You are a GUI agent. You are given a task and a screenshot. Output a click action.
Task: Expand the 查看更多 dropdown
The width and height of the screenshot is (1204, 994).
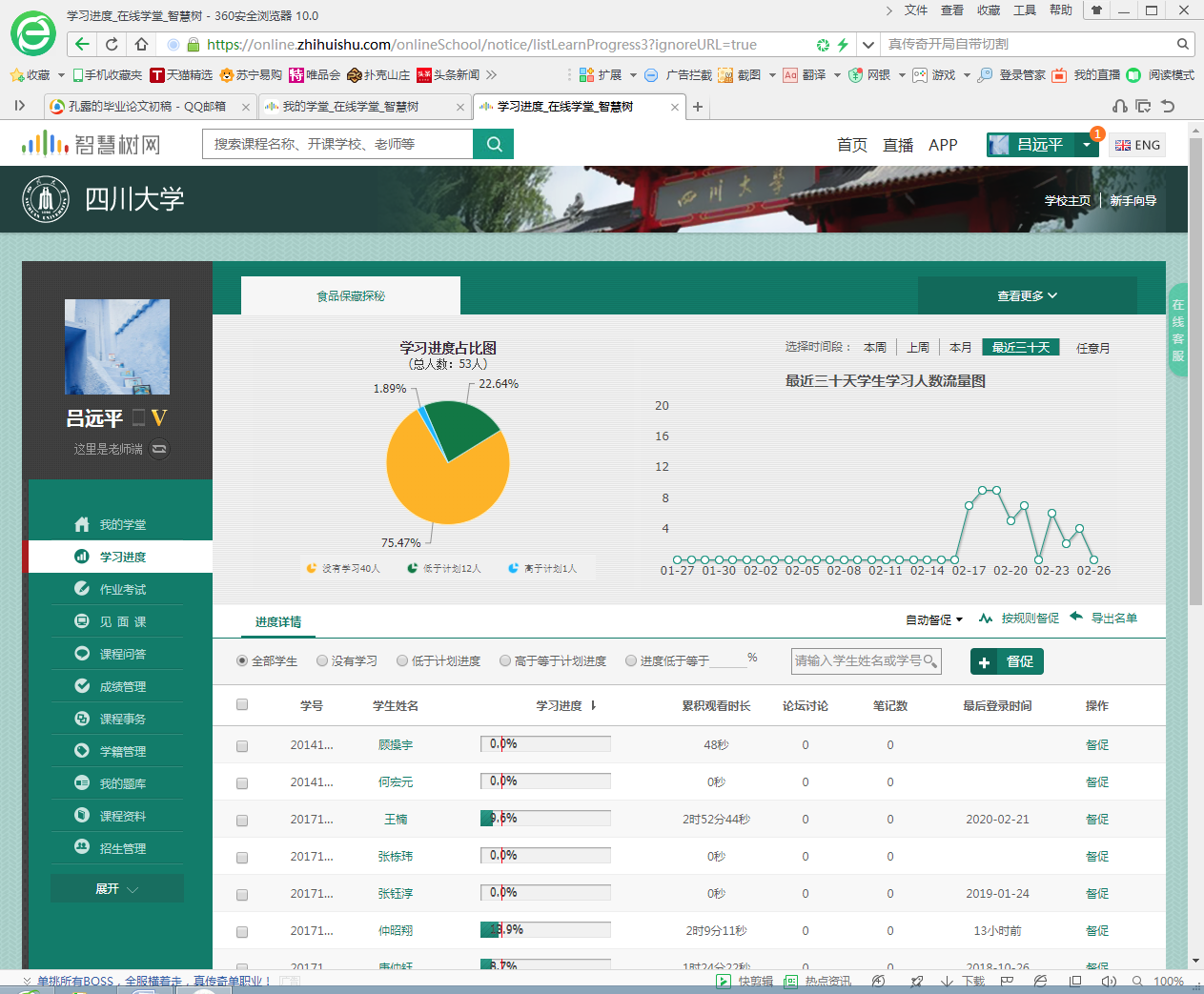click(1027, 295)
